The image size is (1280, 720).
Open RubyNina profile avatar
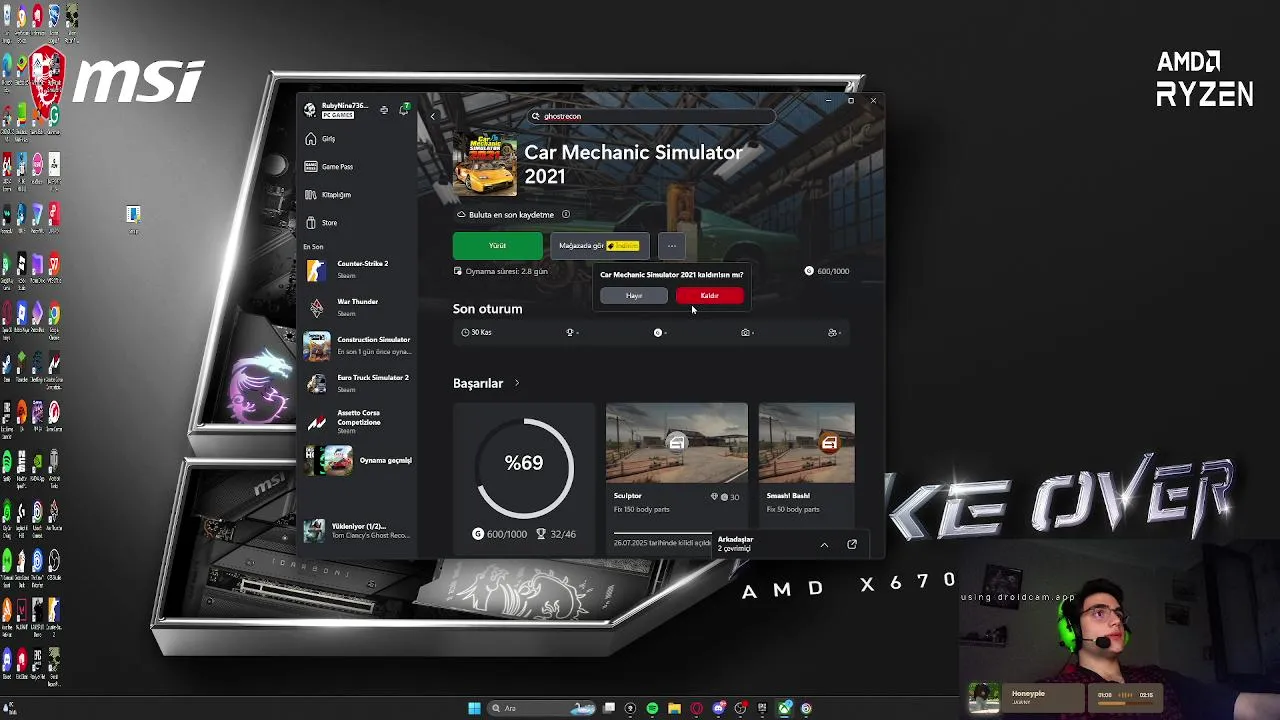311,110
